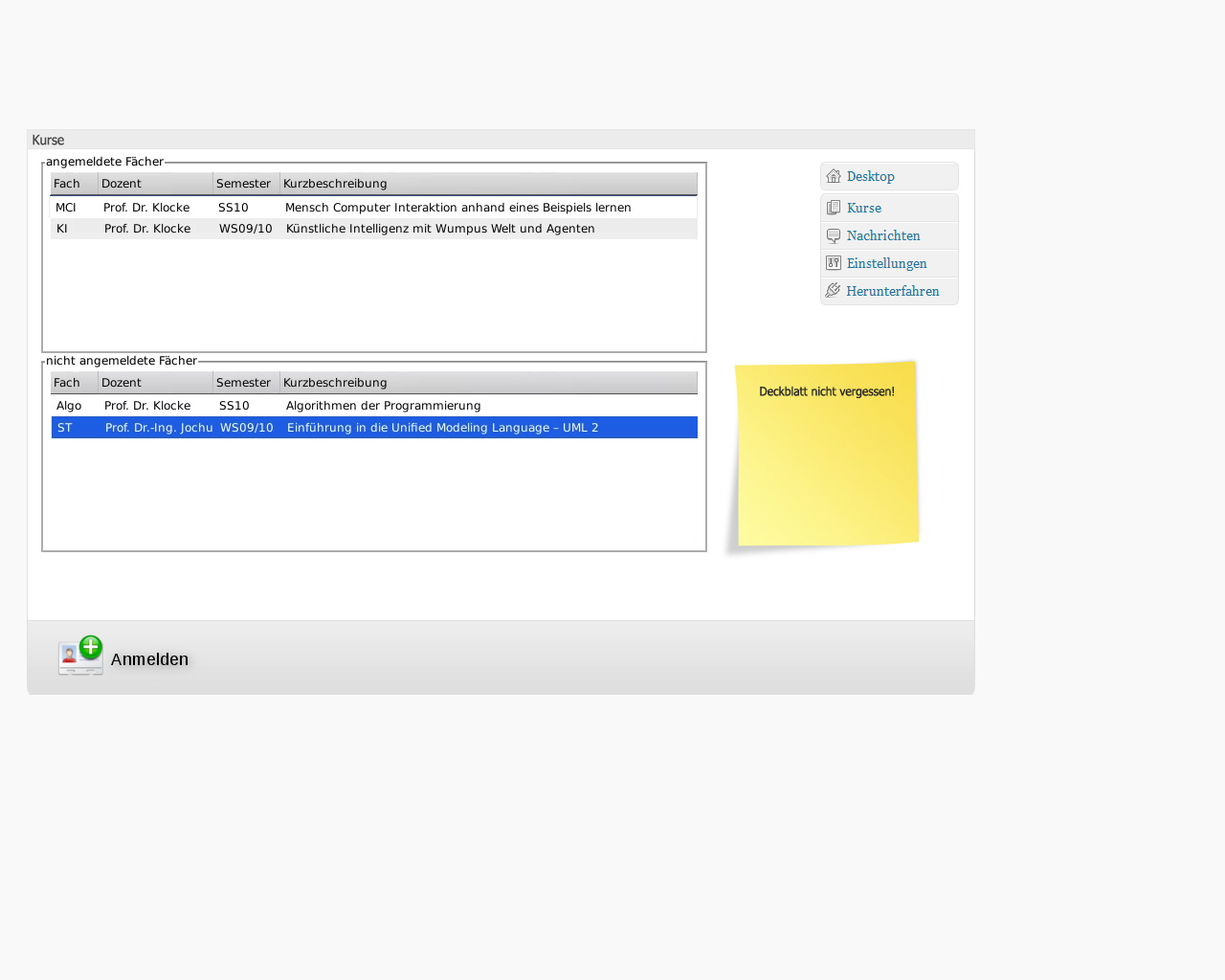Open the Nachrichten menu link
This screenshot has width=1225, height=980.
[882, 235]
